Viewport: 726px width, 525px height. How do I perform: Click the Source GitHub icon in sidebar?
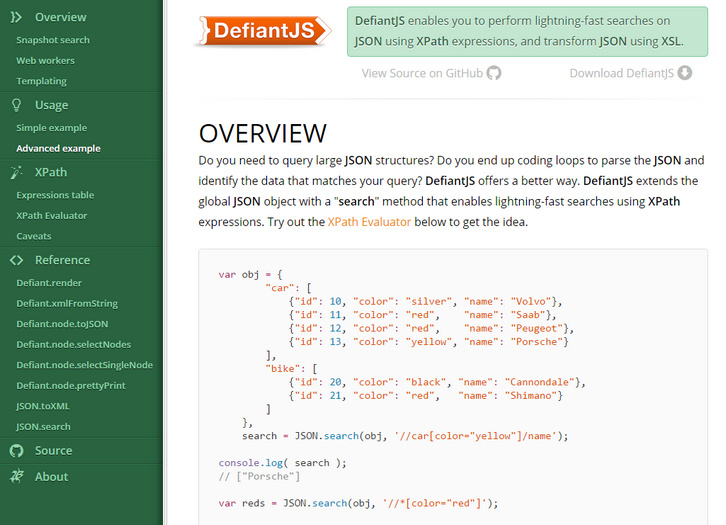[17, 451]
